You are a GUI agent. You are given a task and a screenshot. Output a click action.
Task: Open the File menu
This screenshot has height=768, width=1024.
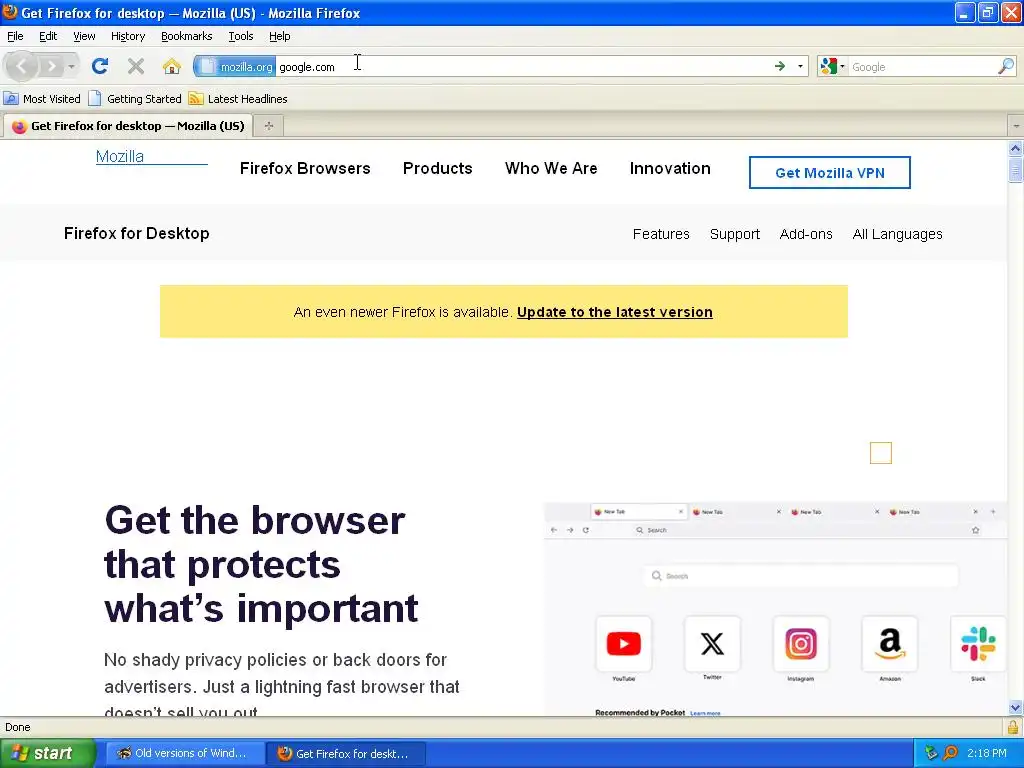pos(15,36)
